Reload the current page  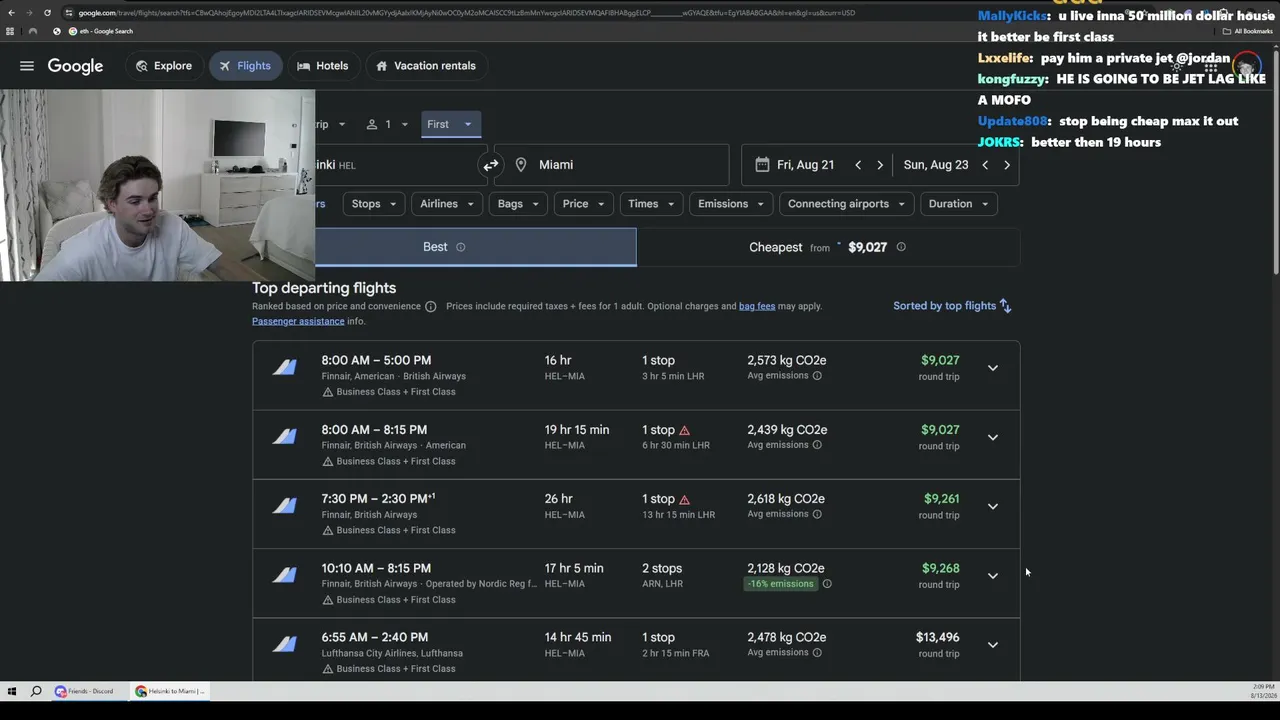click(47, 13)
